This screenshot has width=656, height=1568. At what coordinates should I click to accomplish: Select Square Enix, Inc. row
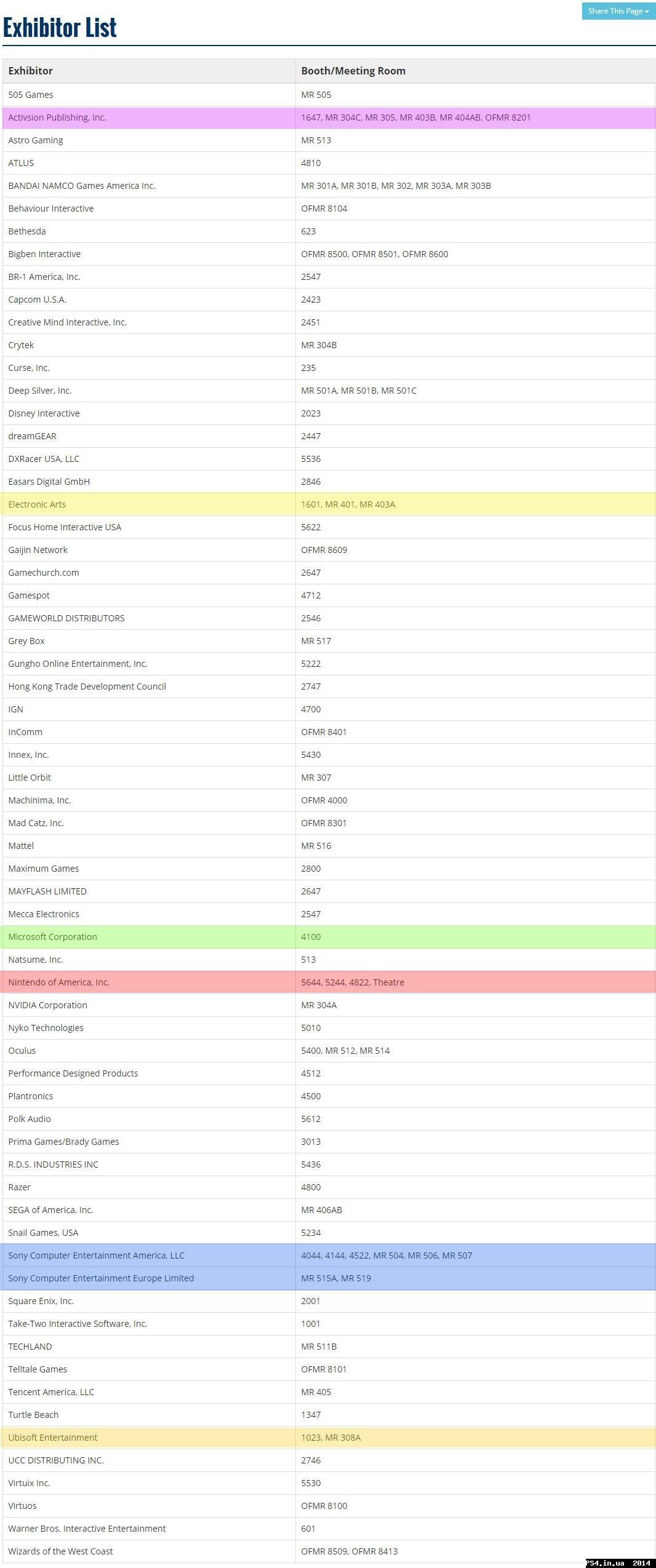coord(41,1301)
